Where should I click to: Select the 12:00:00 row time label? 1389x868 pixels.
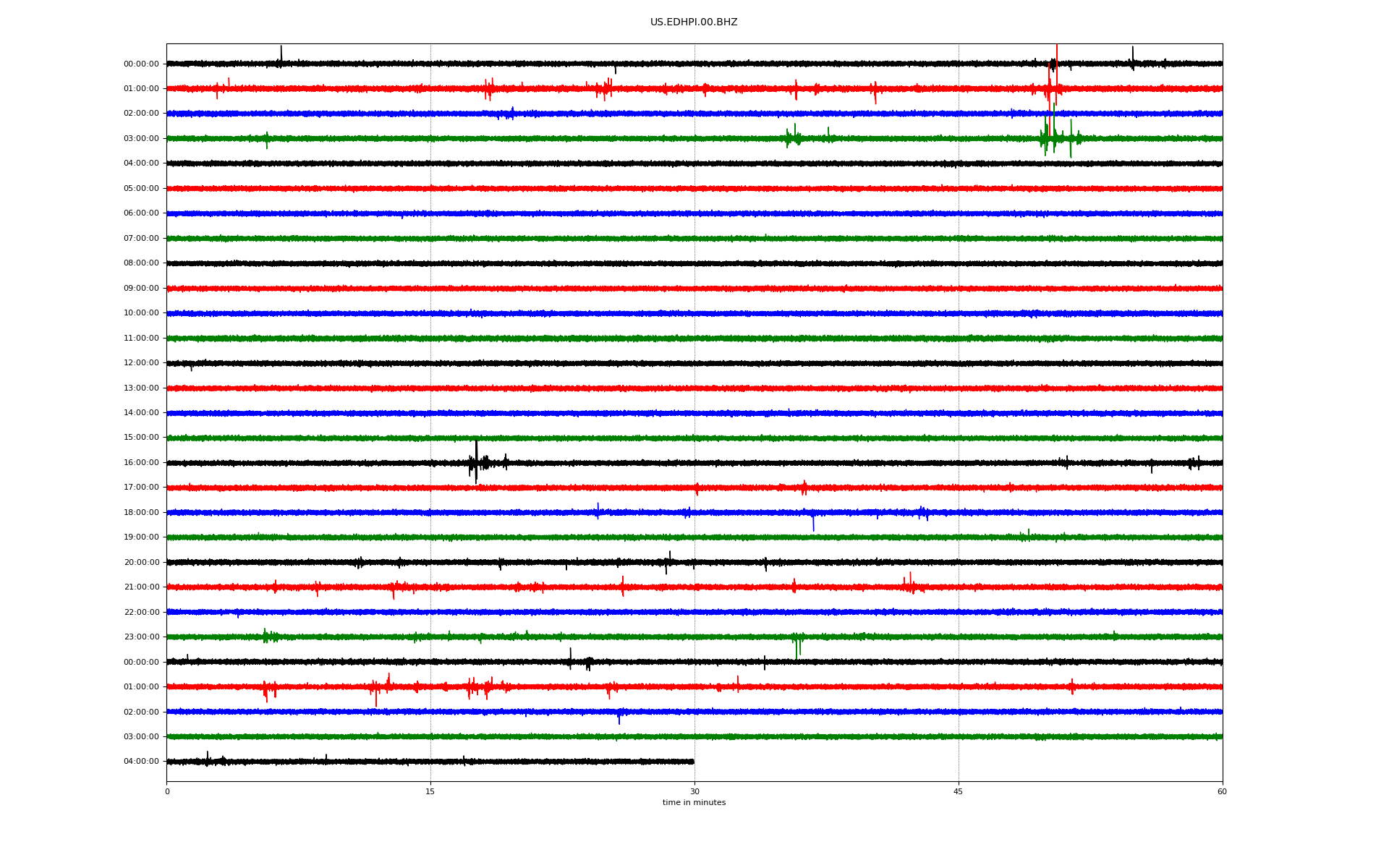tap(141, 363)
